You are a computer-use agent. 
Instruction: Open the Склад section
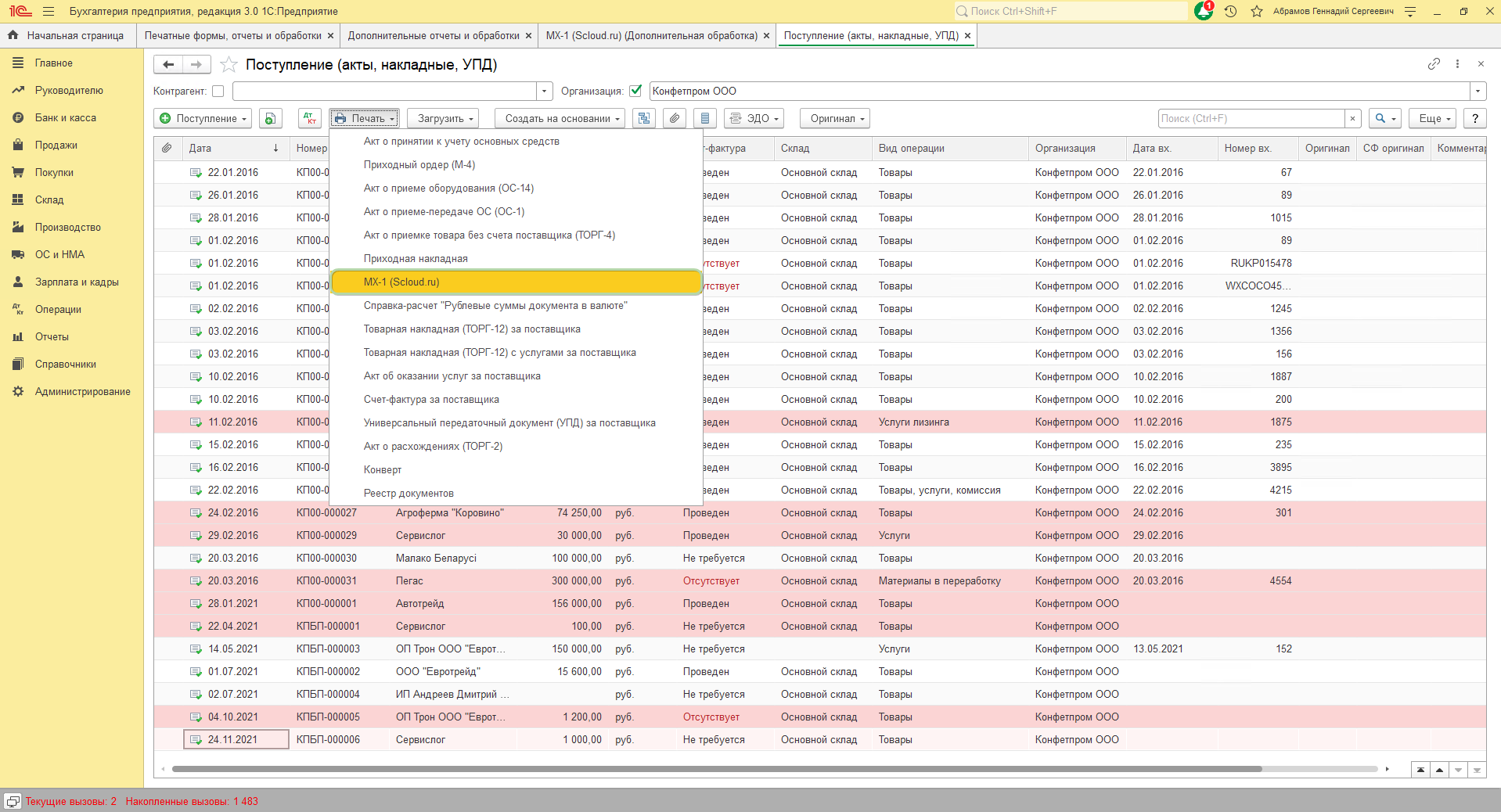pos(49,200)
